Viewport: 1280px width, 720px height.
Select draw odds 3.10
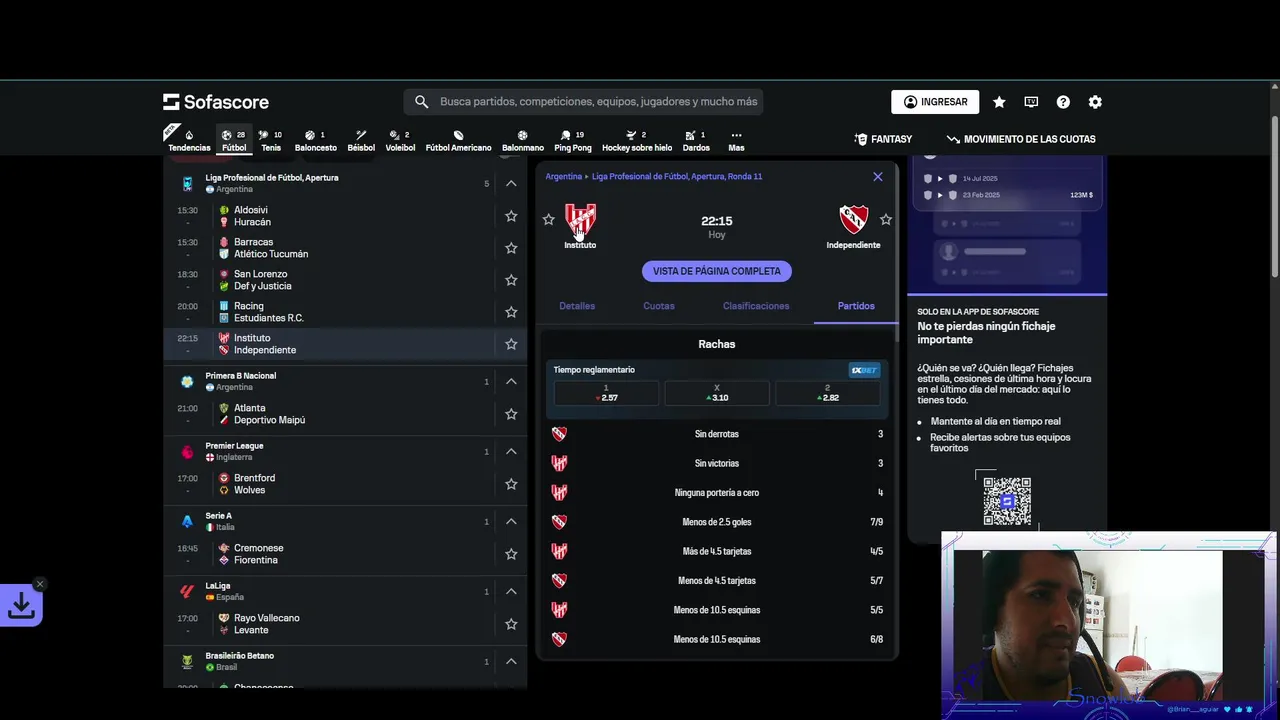[x=717, y=393]
